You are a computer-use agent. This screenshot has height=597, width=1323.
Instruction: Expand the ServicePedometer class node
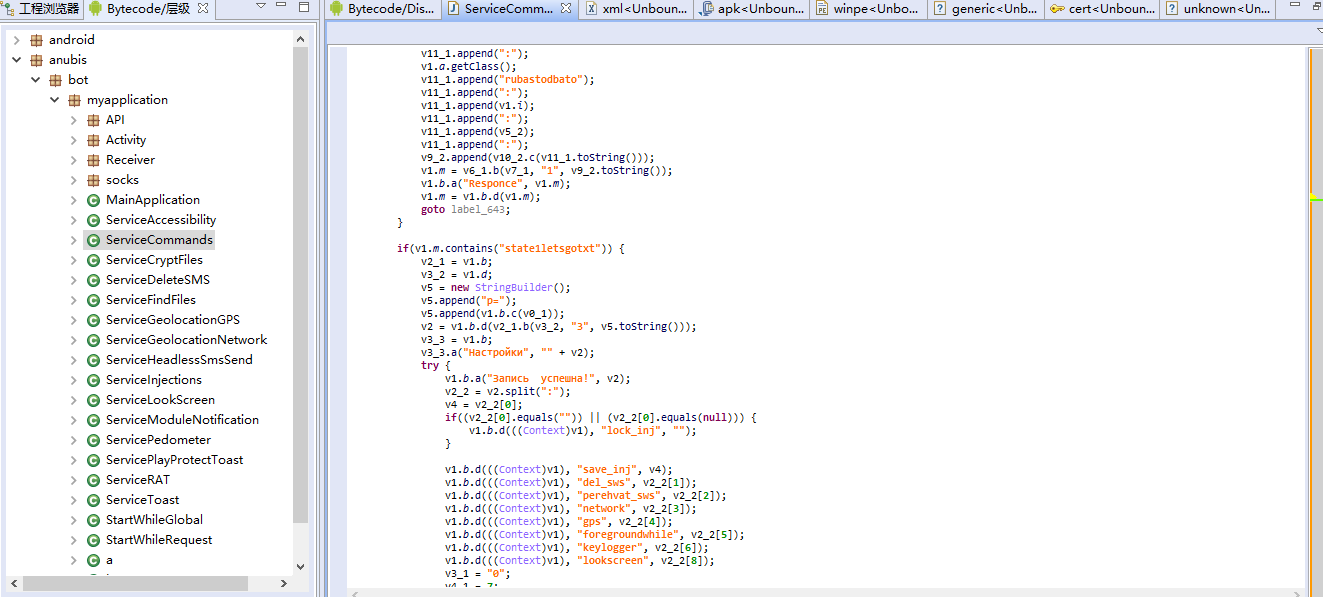(x=73, y=440)
